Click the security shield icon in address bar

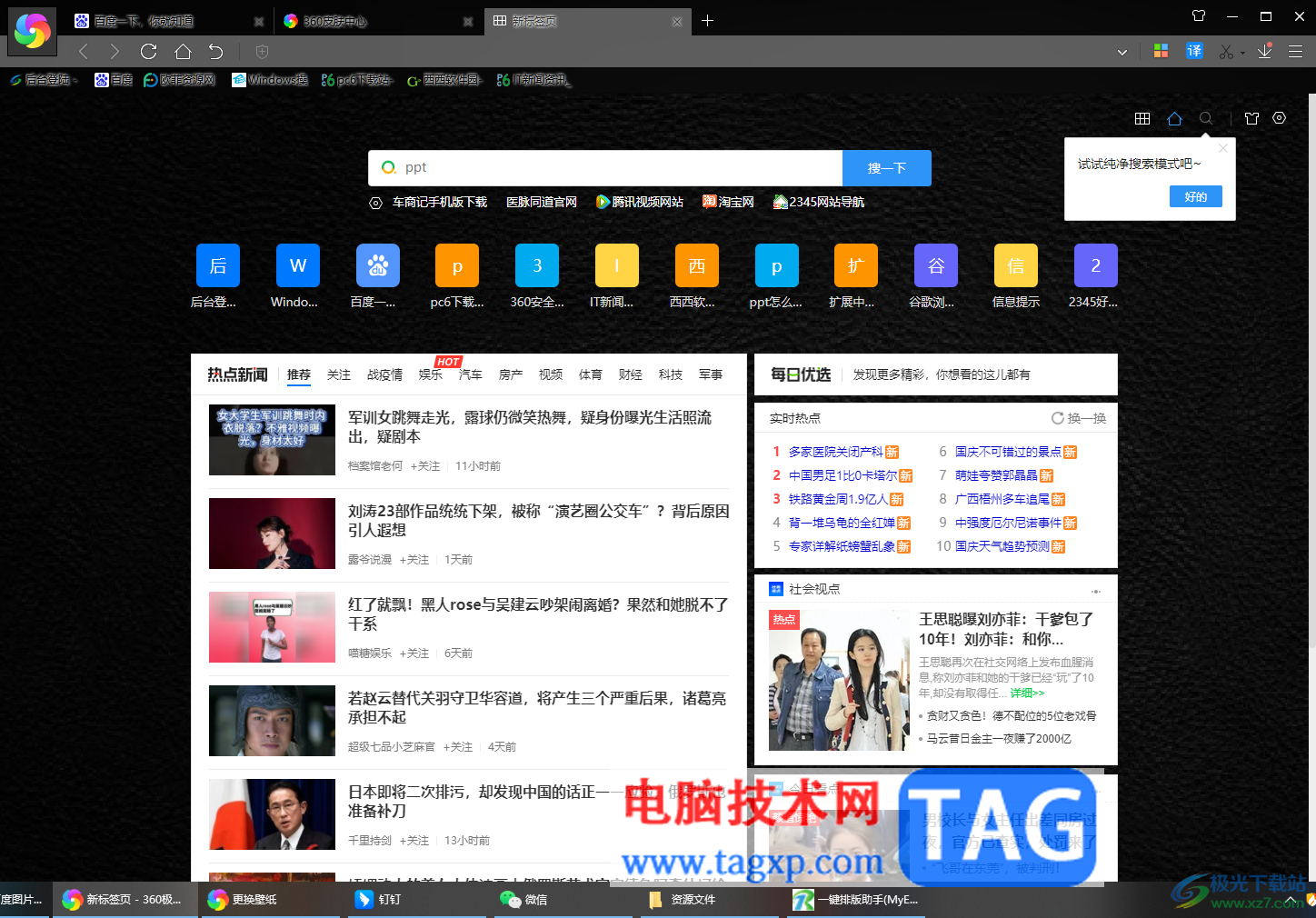262,52
